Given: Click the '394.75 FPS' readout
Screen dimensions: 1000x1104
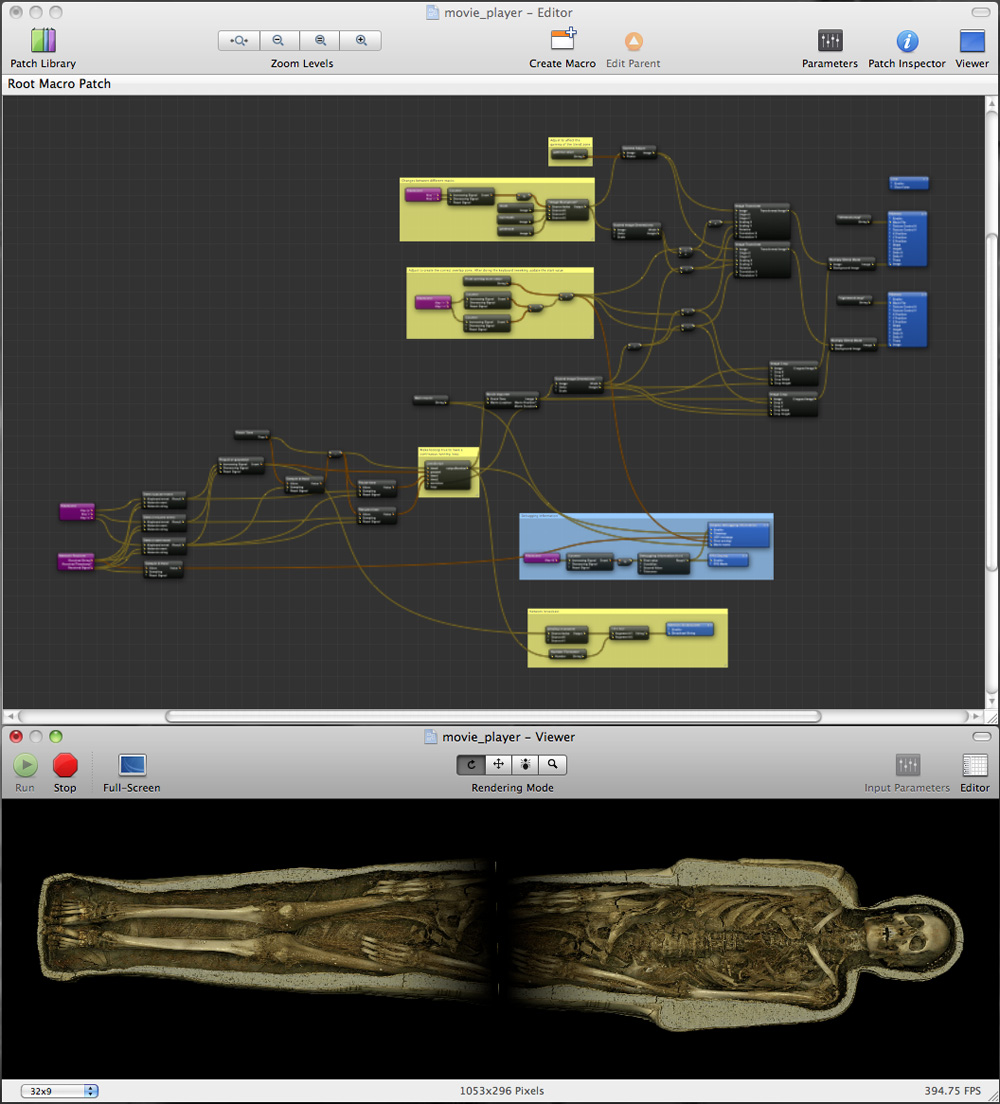Looking at the screenshot, I should (952, 1091).
